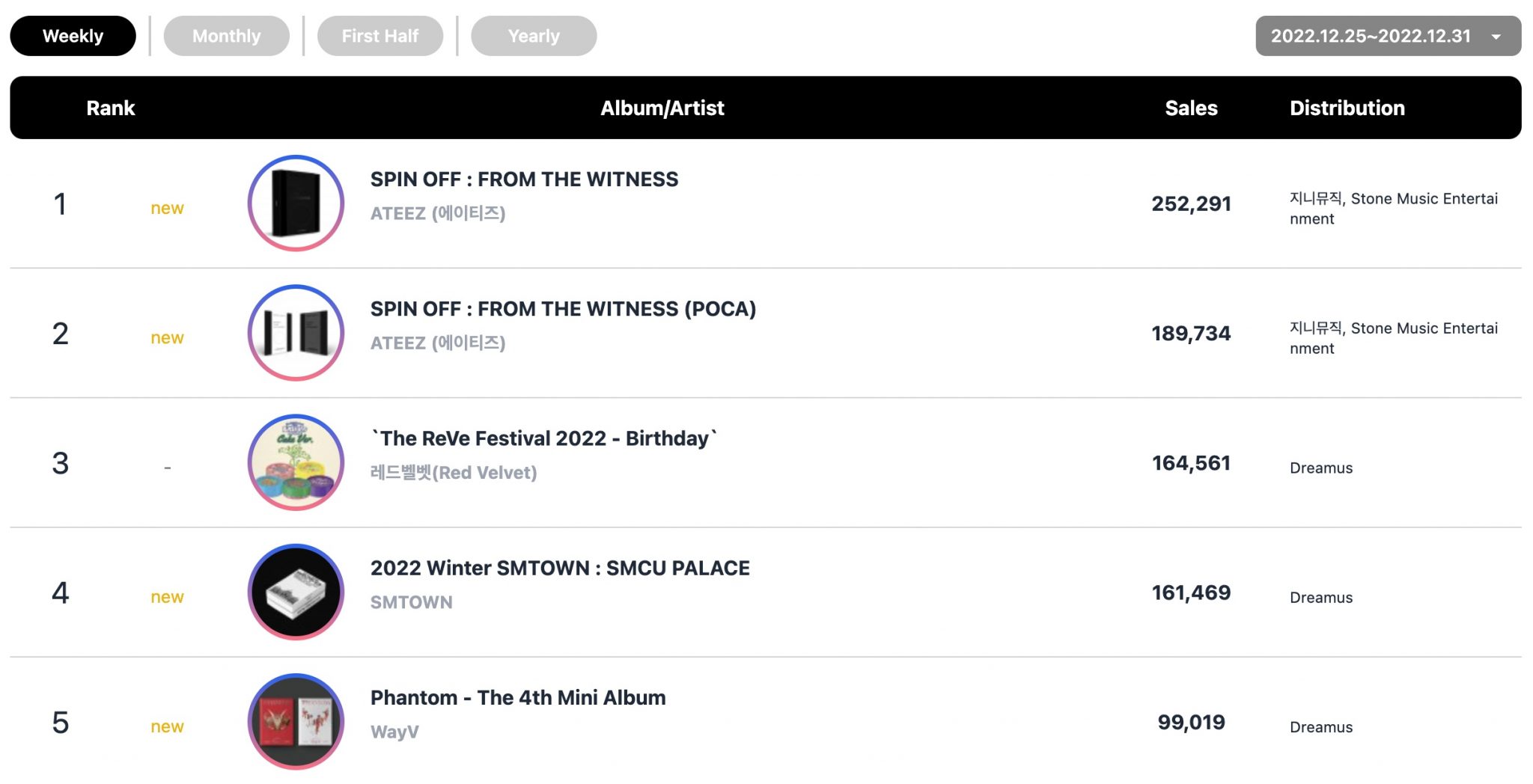
Task: Click the SMTOWN SMCU PALACE album cover
Action: coord(295,592)
